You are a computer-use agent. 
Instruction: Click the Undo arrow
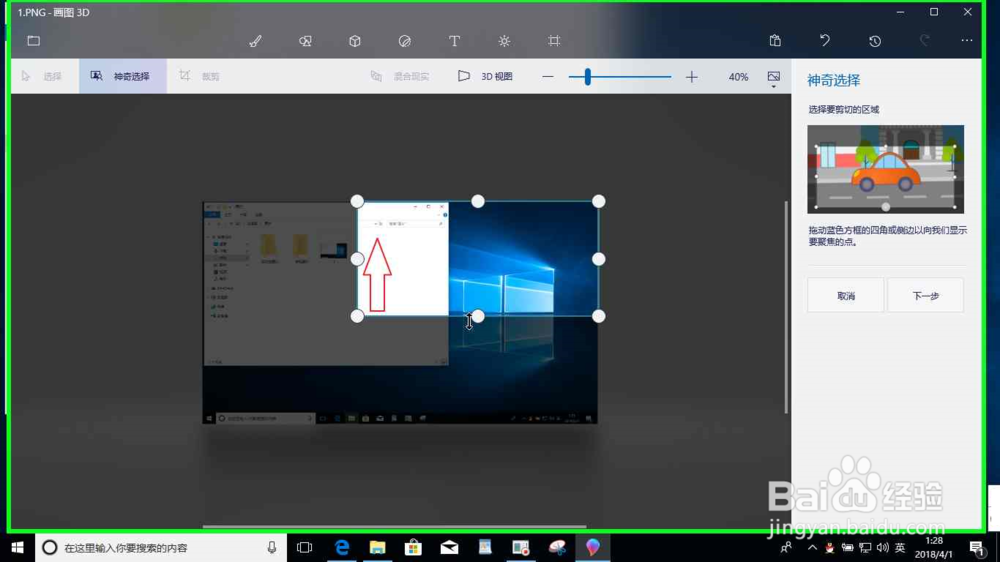[825, 41]
